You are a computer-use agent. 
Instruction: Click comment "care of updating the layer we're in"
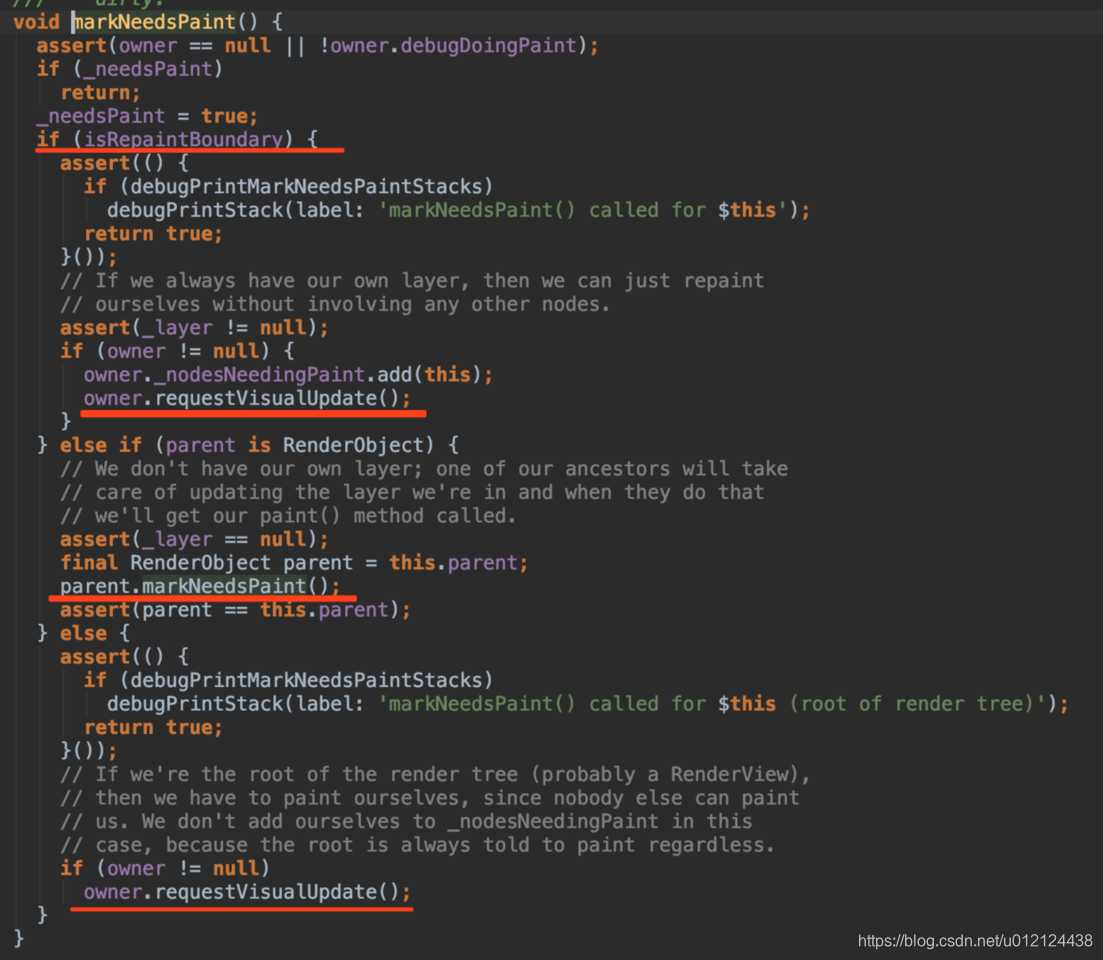(x=412, y=492)
